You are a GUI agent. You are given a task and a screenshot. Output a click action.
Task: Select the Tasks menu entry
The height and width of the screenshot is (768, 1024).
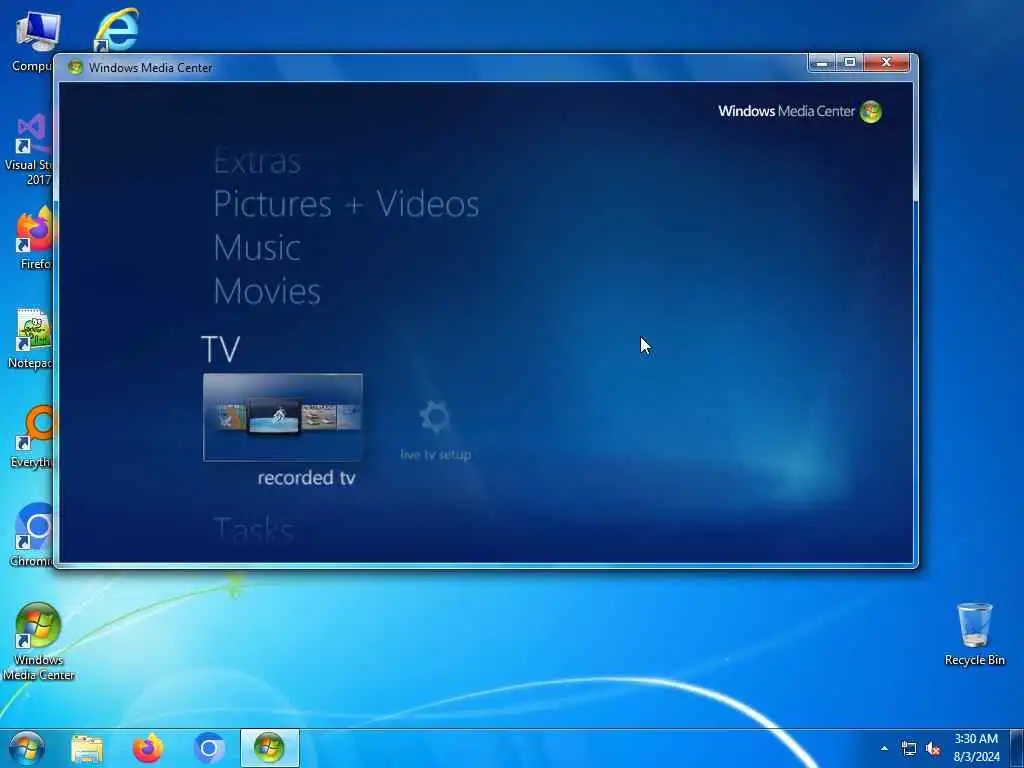pos(255,529)
